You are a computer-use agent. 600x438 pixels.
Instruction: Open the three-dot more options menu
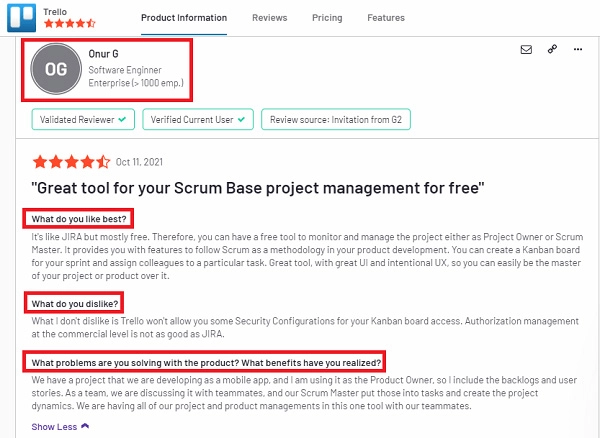pyautogui.click(x=578, y=49)
